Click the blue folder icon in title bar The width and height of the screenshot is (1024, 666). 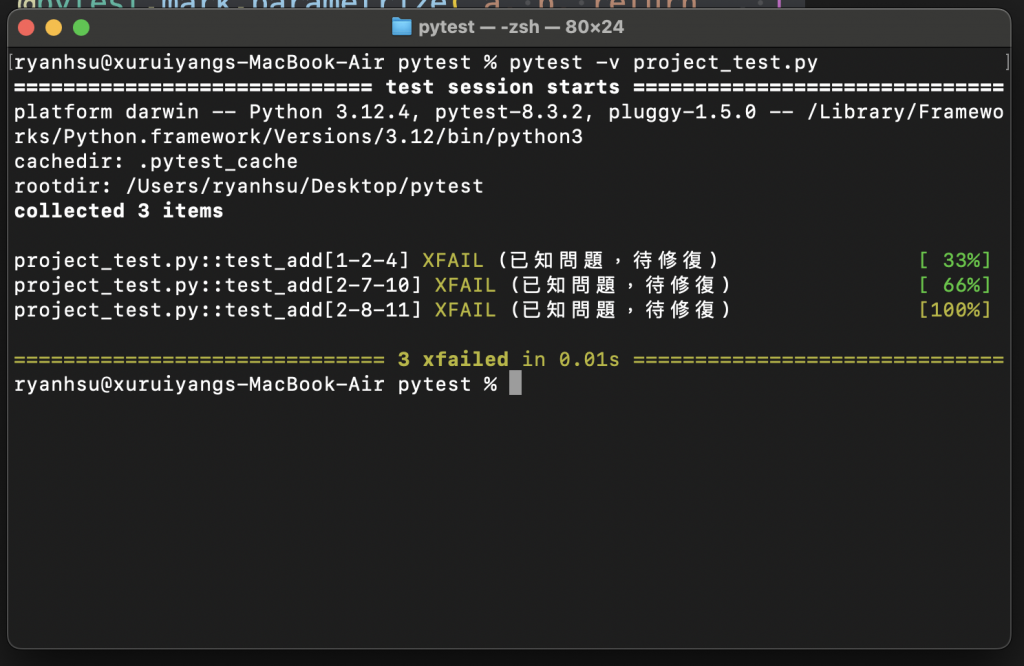[401, 27]
